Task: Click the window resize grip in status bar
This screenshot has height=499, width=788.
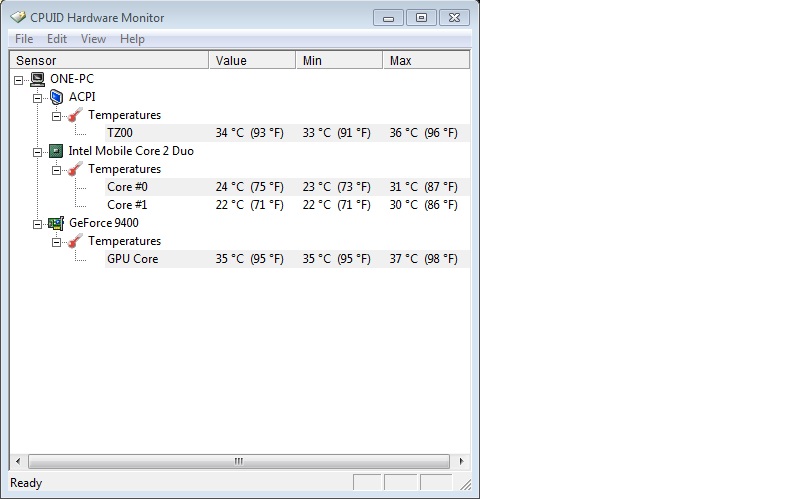Action: click(466, 484)
